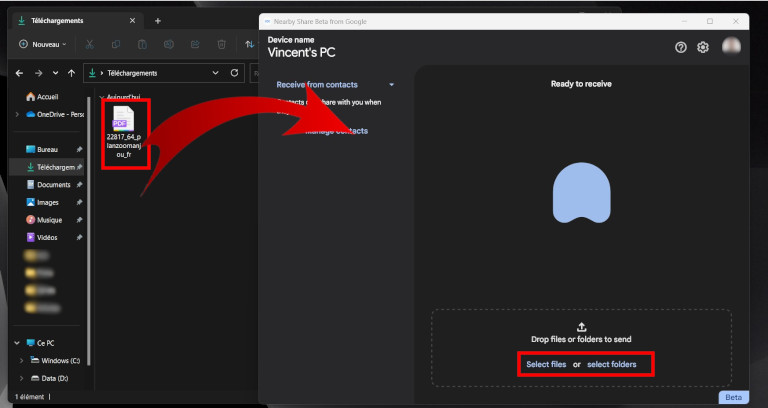This screenshot has width=768, height=408.
Task: Go up one folder level
Action: [71, 73]
